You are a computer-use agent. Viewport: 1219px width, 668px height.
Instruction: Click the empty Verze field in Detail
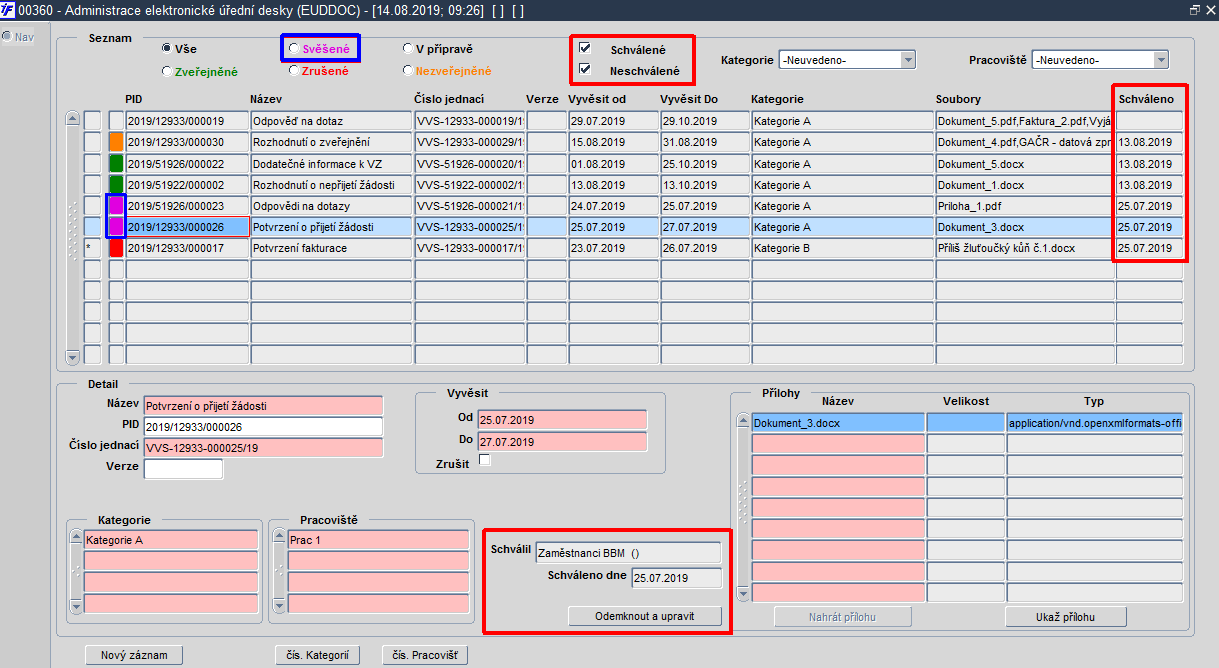click(184, 469)
